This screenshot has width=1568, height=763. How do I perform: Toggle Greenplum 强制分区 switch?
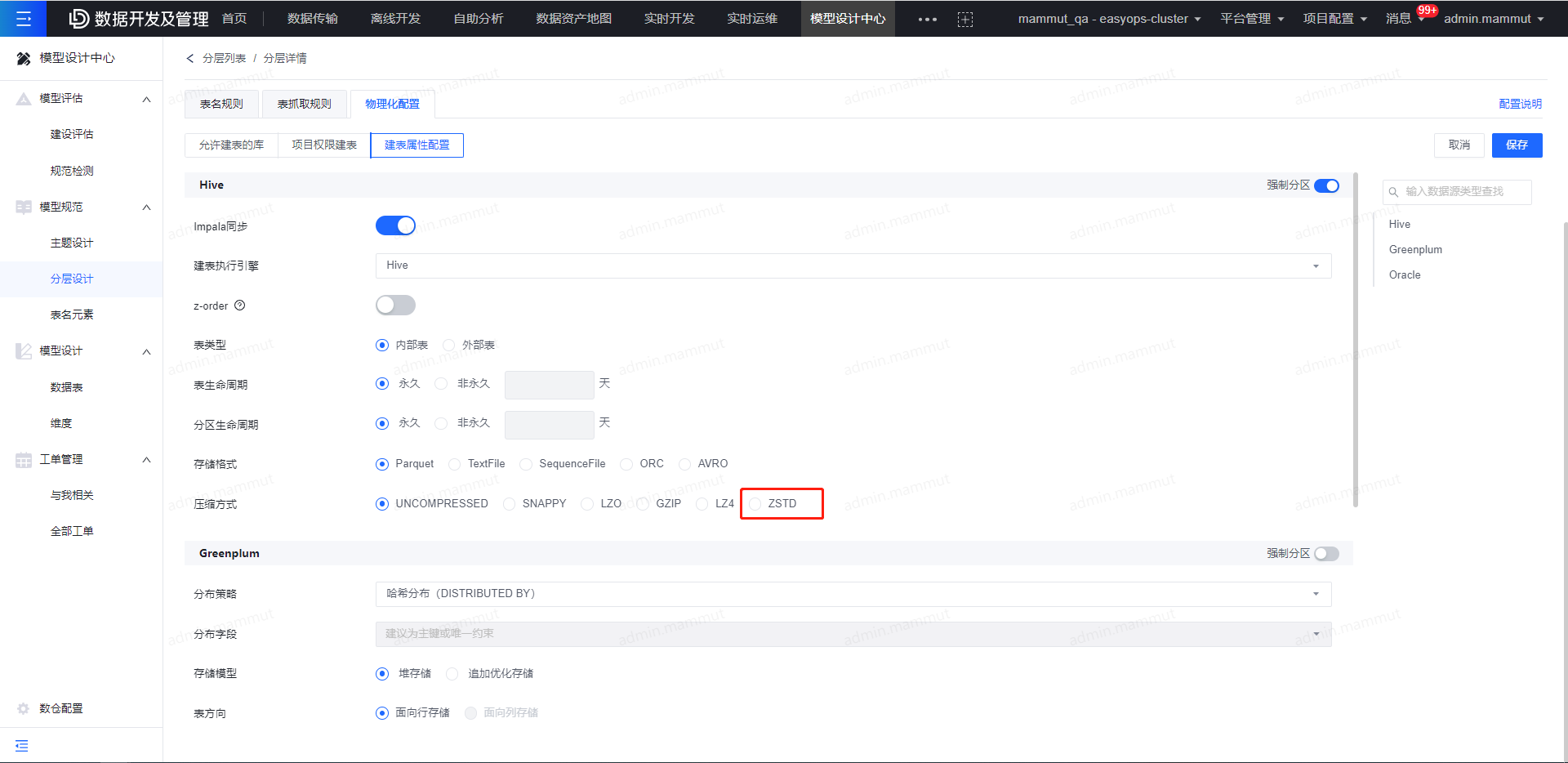tap(1327, 553)
